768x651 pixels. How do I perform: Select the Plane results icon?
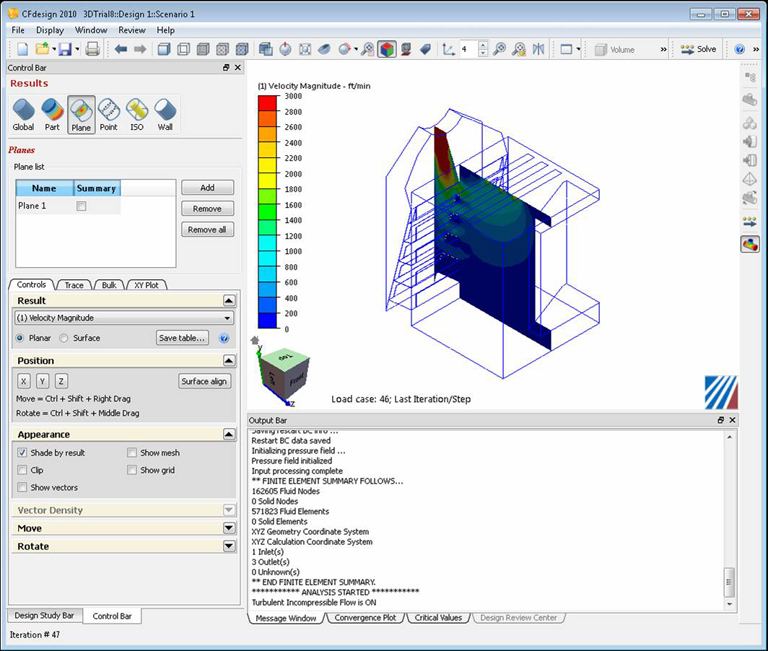click(81, 115)
